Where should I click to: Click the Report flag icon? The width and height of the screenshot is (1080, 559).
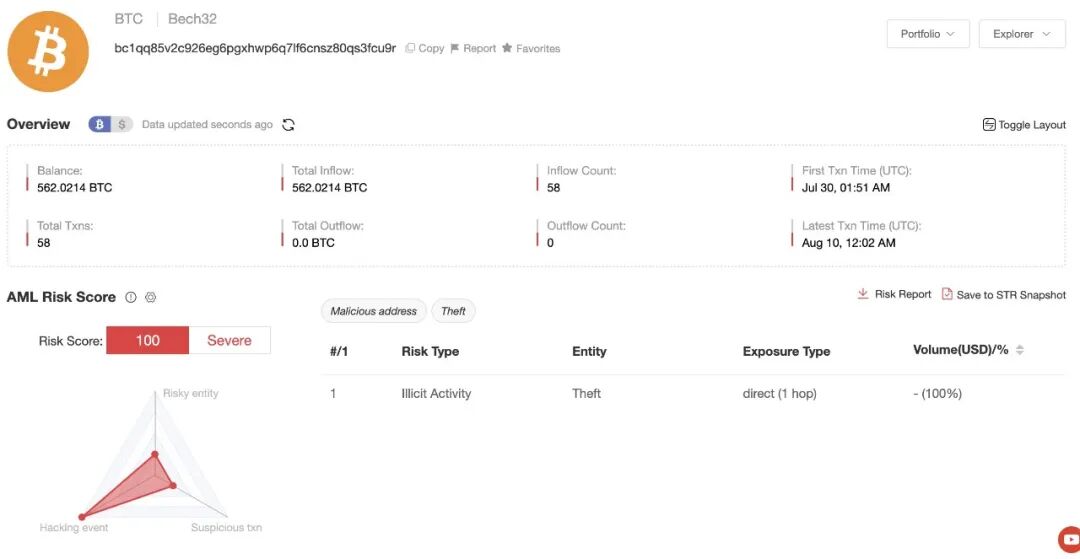pyautogui.click(x=455, y=48)
